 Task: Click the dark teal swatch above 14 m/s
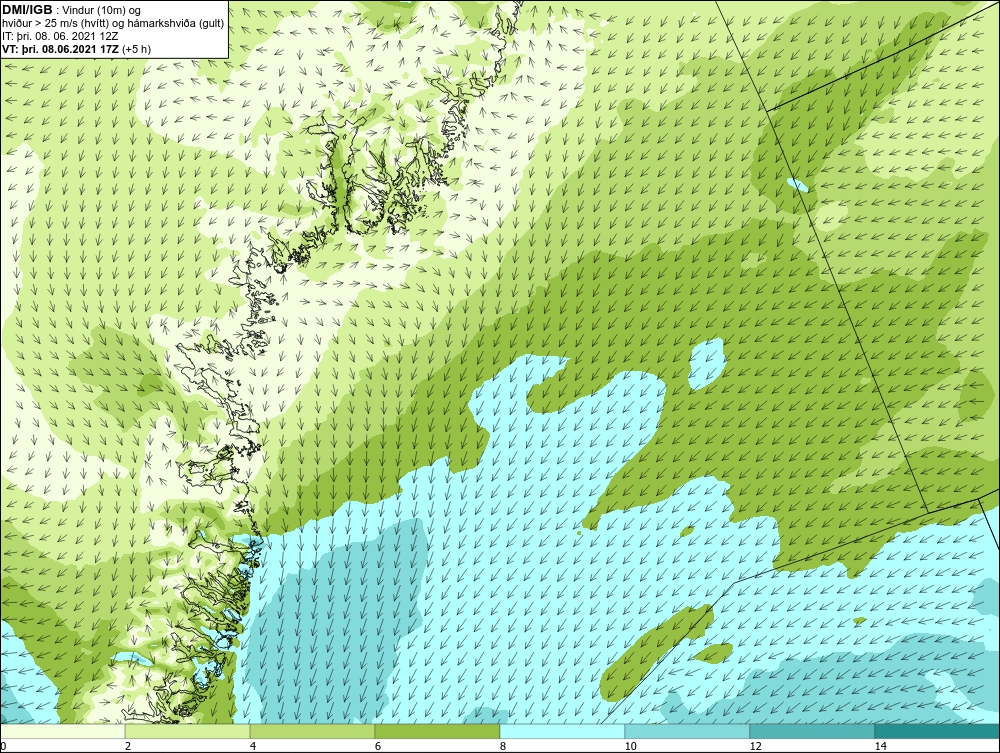coord(938,731)
